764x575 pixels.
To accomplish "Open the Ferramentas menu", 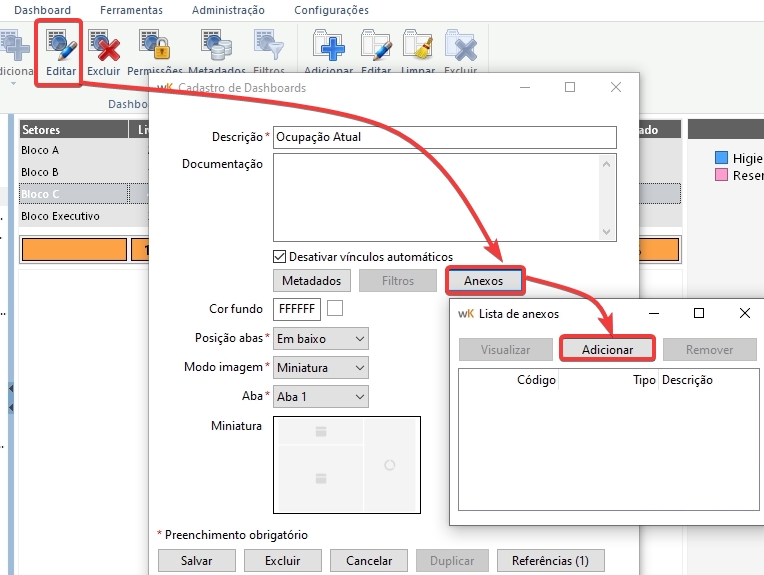I will click(x=131, y=10).
